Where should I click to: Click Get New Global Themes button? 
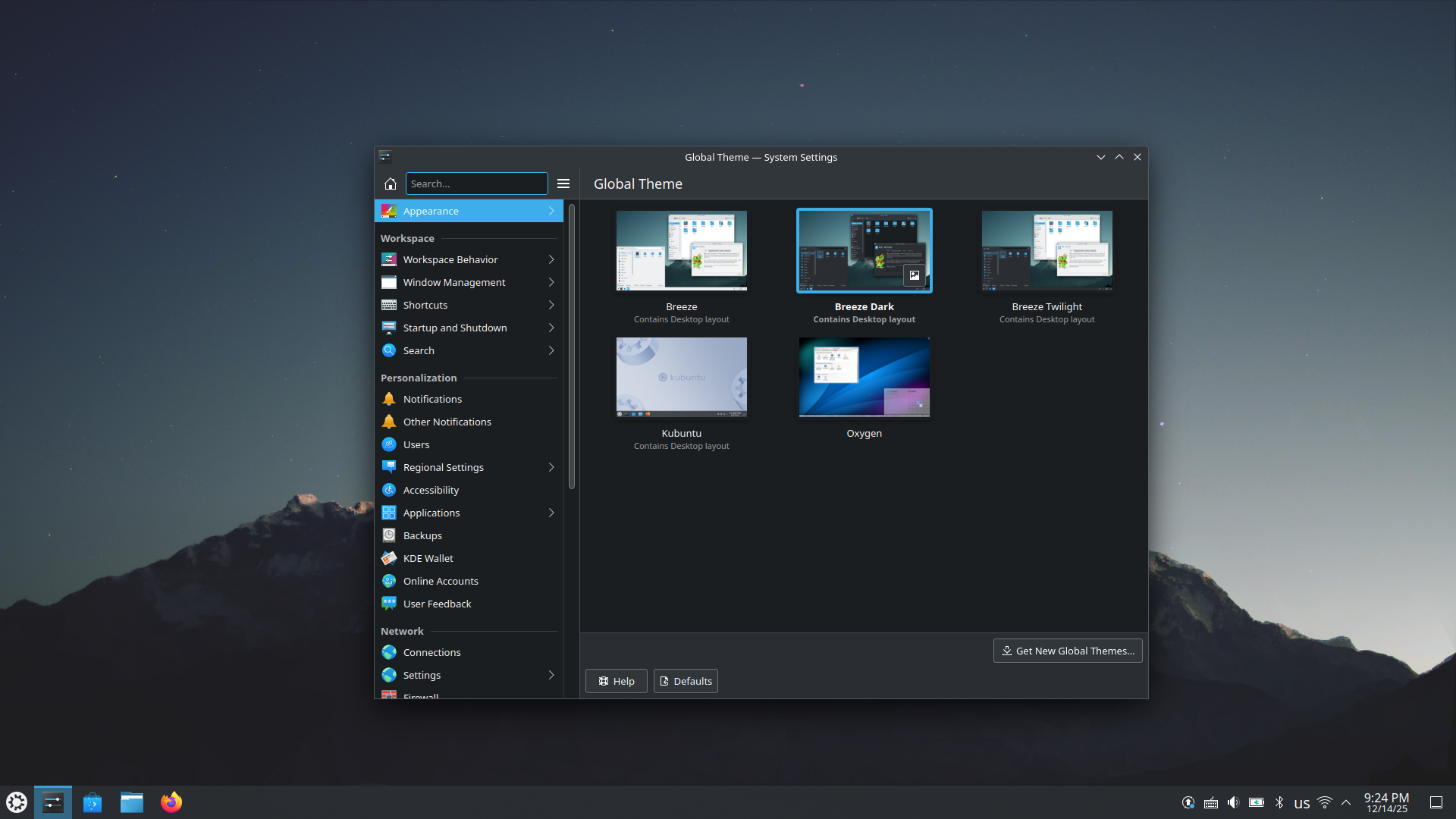[1068, 651]
